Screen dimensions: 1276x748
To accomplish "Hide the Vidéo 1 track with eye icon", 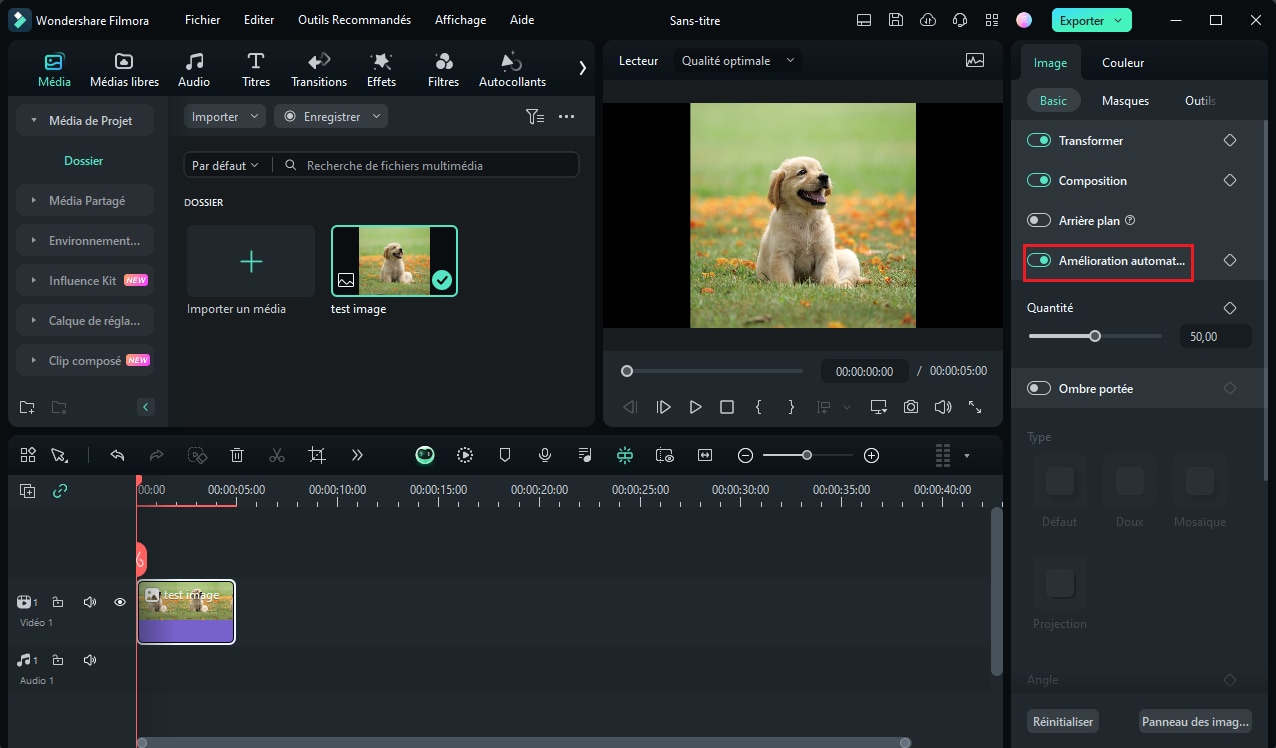I will (120, 602).
